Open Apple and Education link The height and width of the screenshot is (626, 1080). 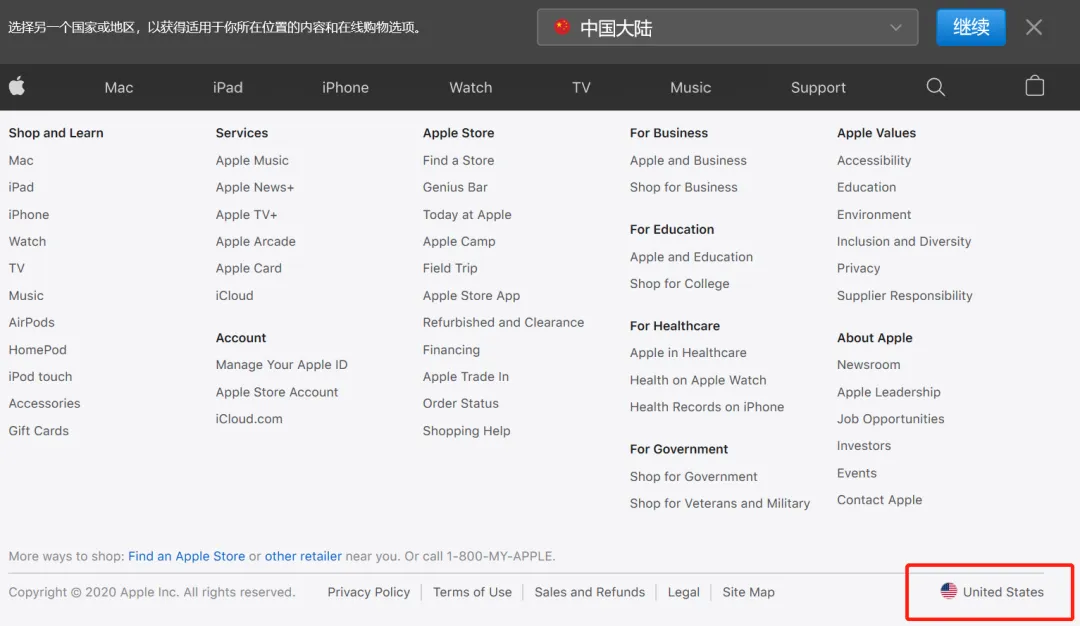coord(691,257)
